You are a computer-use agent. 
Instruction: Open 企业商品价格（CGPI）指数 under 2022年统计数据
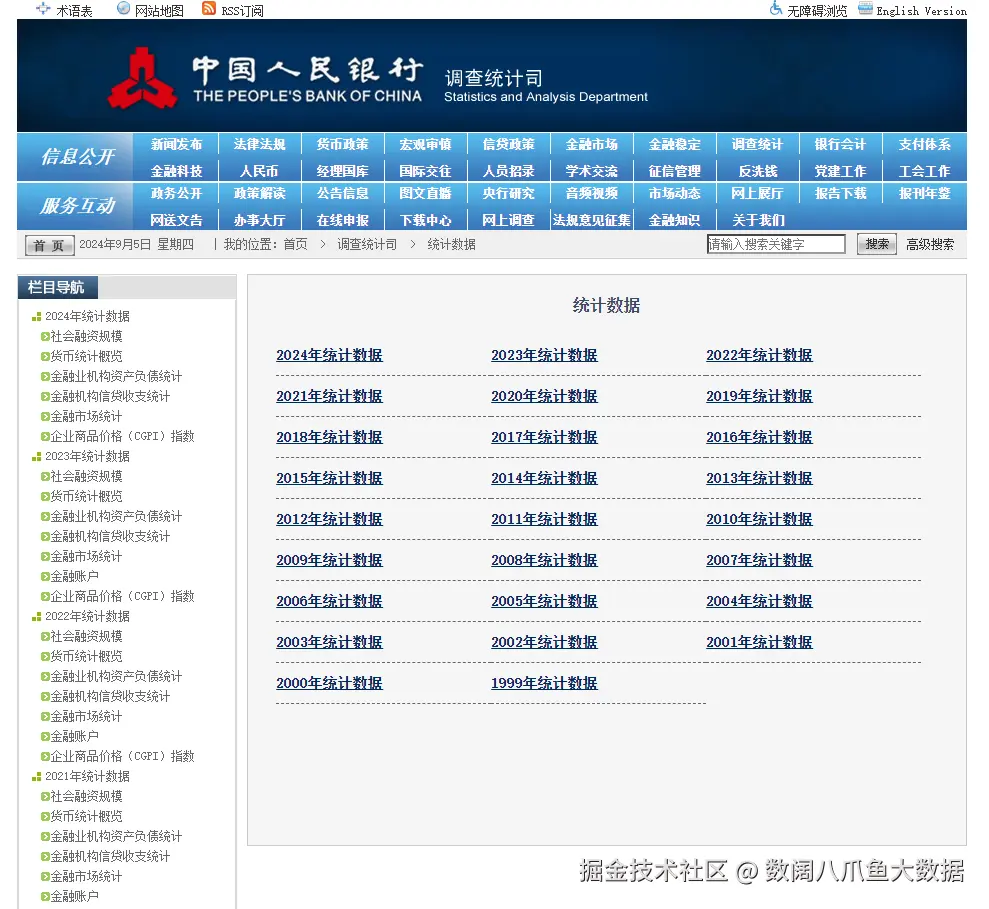122,756
